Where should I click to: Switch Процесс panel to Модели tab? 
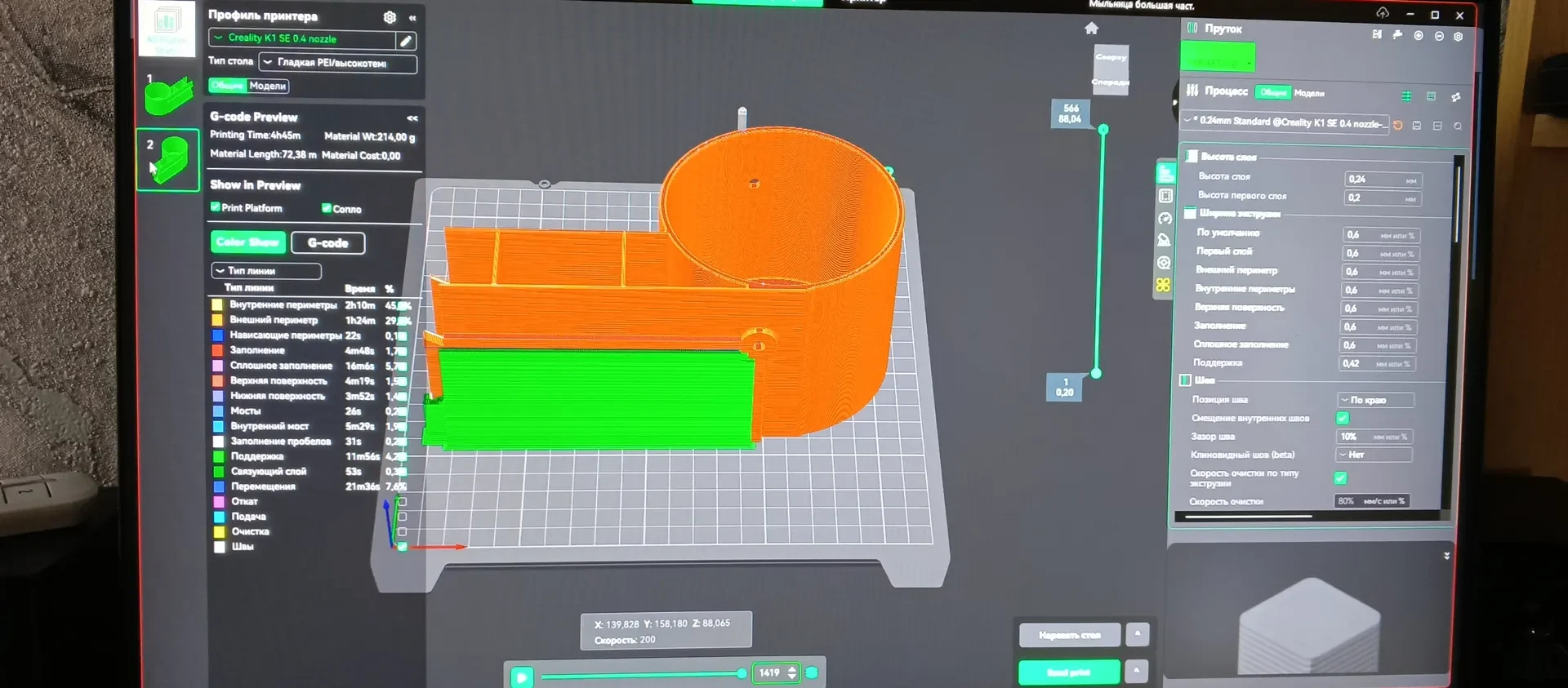[1309, 93]
